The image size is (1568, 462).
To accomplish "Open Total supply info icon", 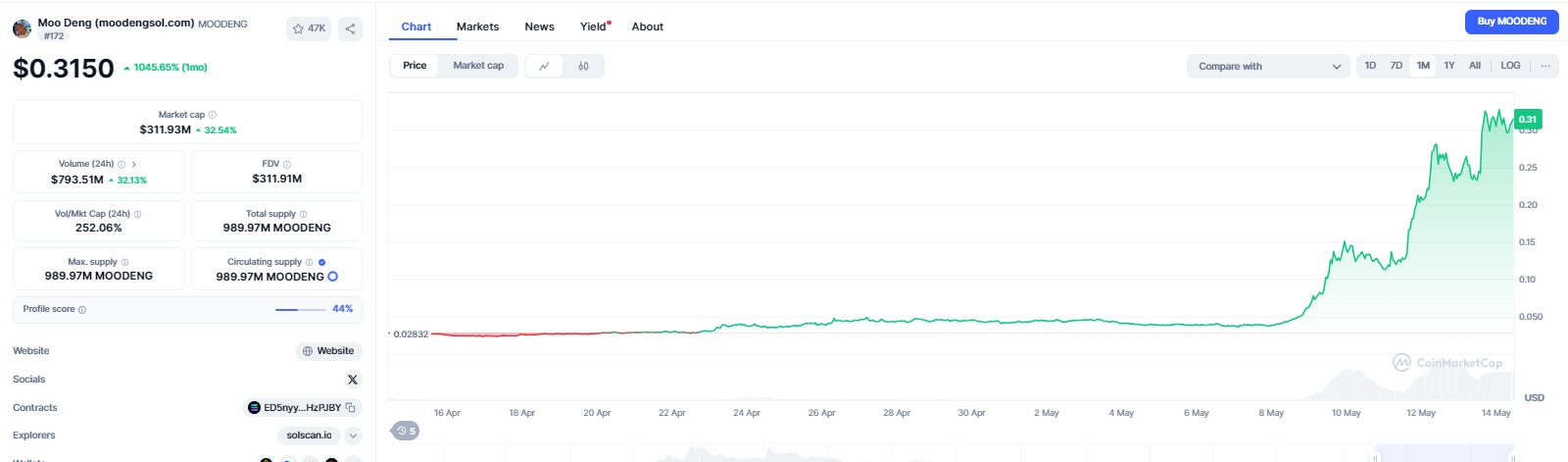I will coord(303,214).
